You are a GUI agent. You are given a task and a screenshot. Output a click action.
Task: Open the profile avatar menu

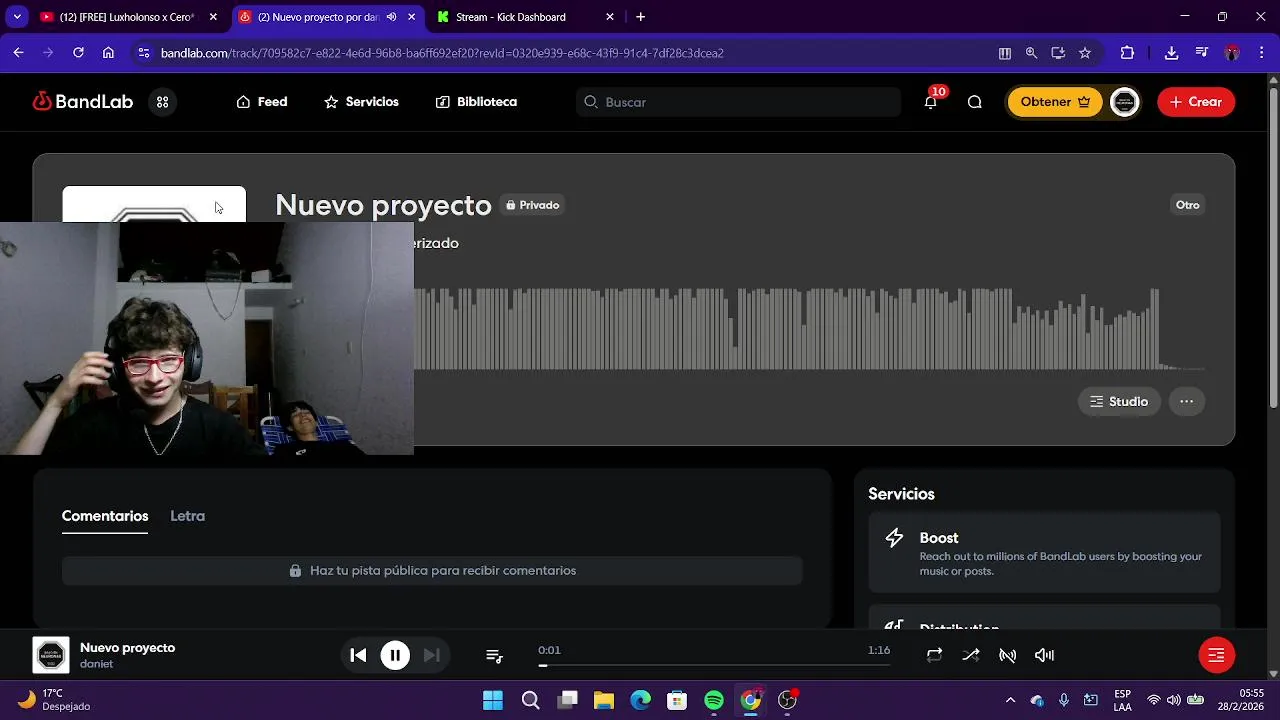(x=1125, y=102)
